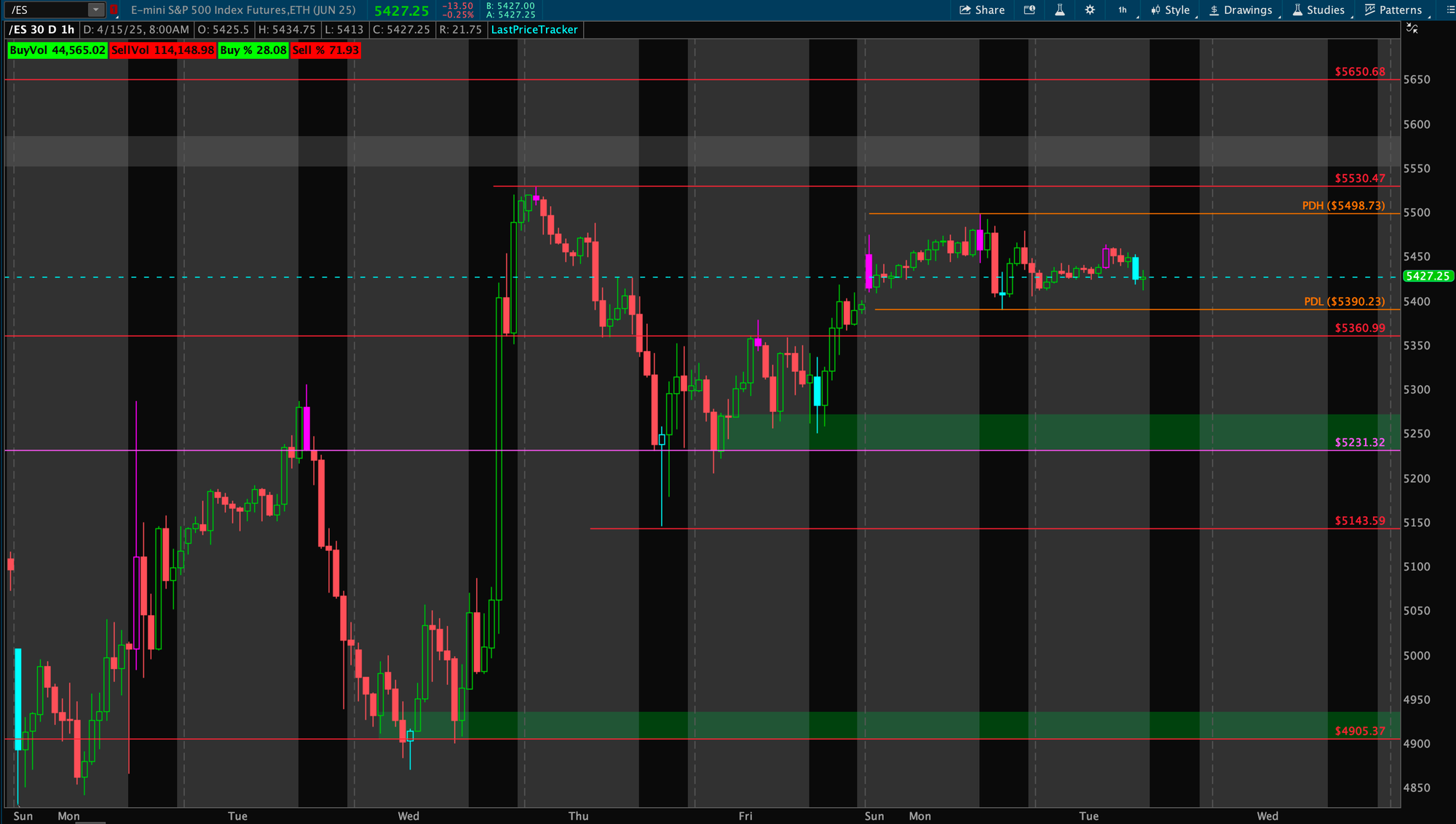Open the quick chart alert icon

click(x=1029, y=9)
